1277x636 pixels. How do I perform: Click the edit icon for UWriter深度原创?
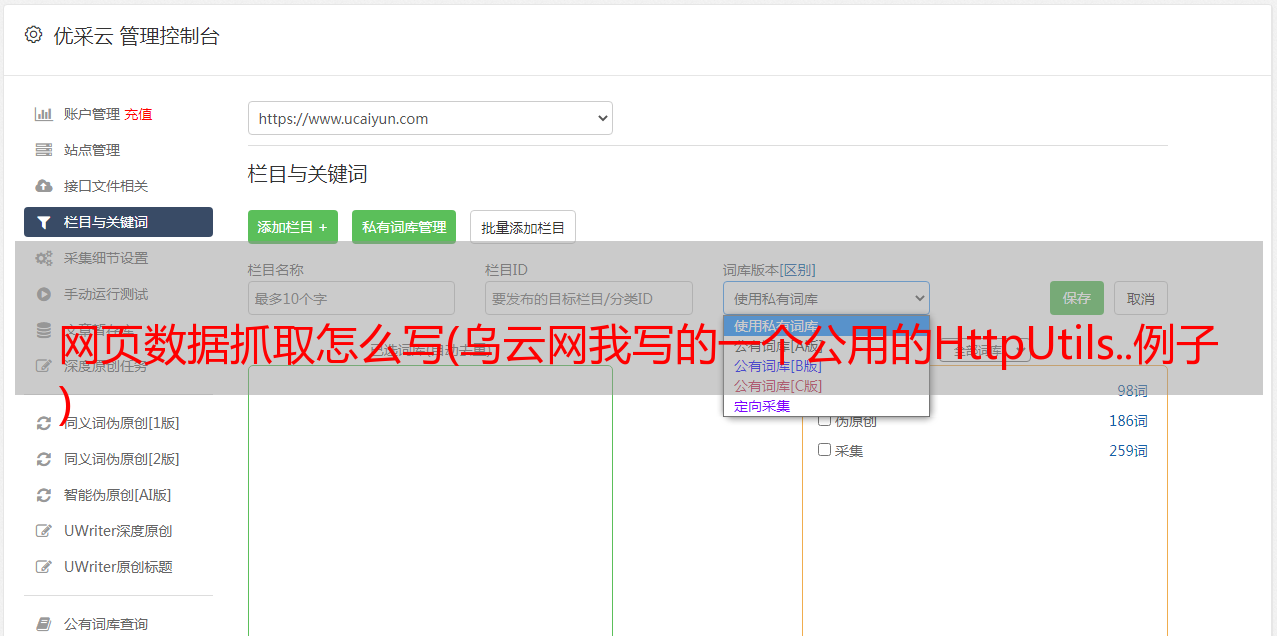44,531
